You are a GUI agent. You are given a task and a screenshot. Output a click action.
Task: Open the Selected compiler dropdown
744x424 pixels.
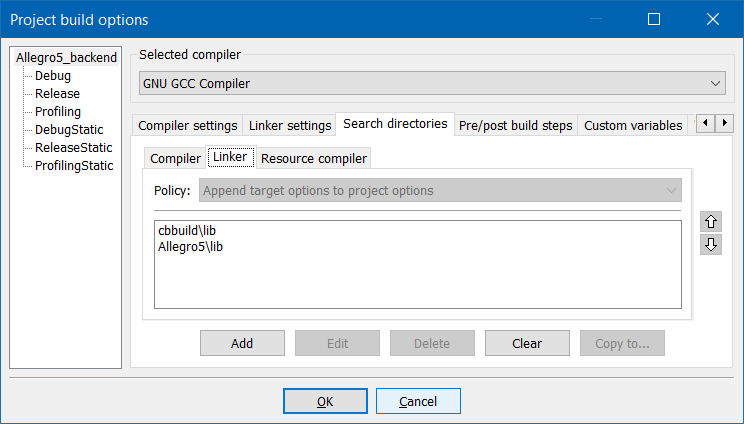432,84
